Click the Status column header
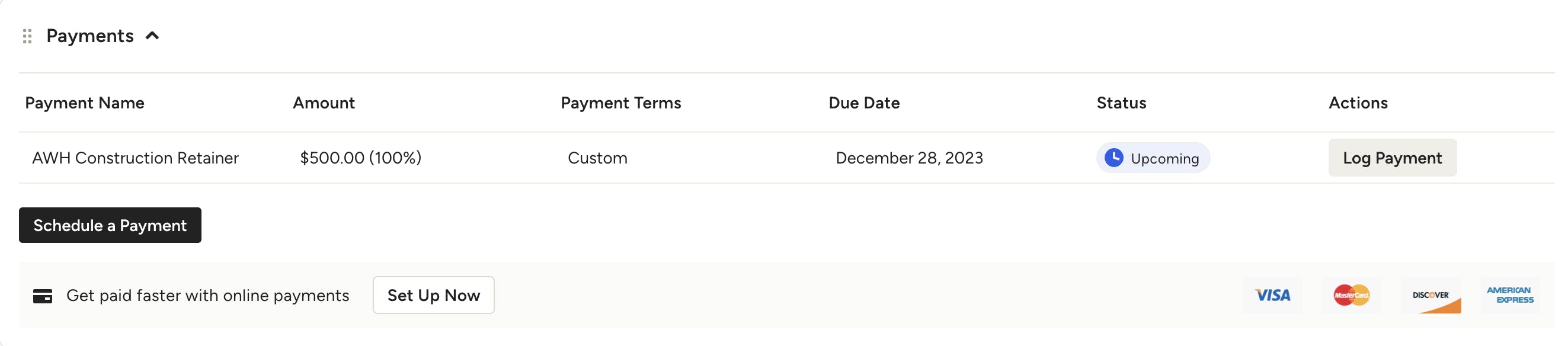The width and height of the screenshot is (1568, 346). click(x=1121, y=103)
